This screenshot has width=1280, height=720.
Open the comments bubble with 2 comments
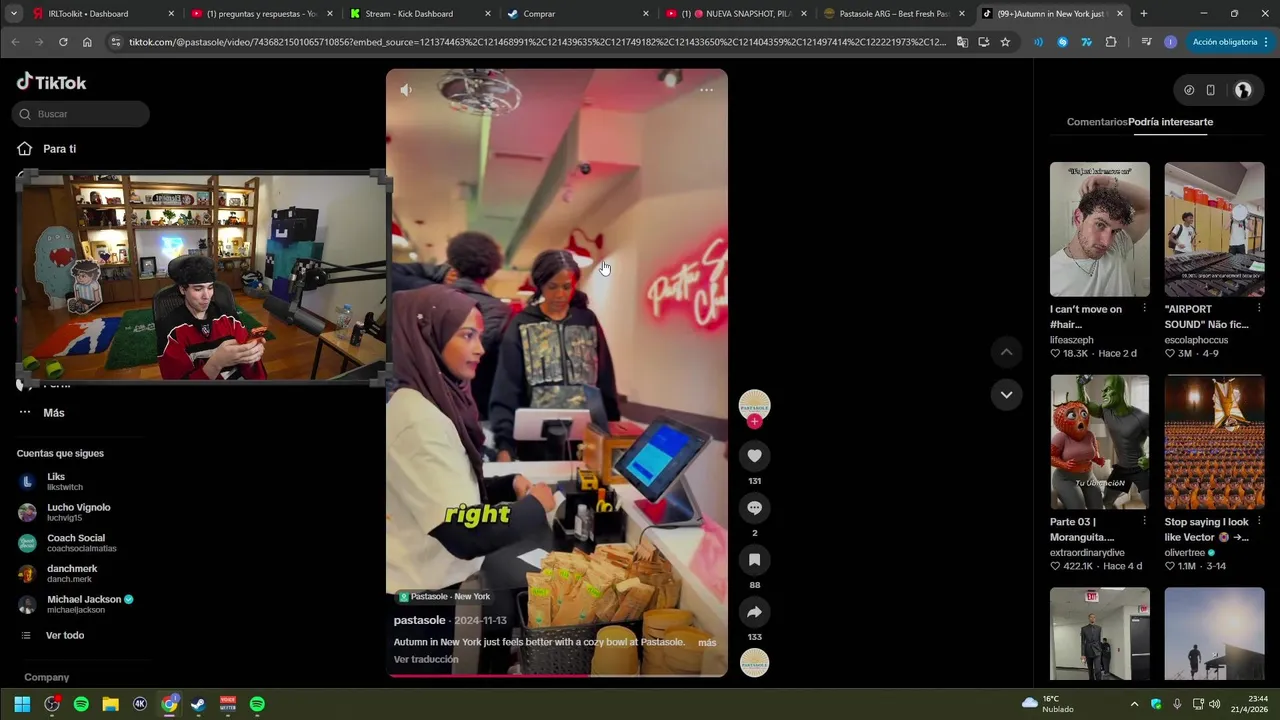754,508
